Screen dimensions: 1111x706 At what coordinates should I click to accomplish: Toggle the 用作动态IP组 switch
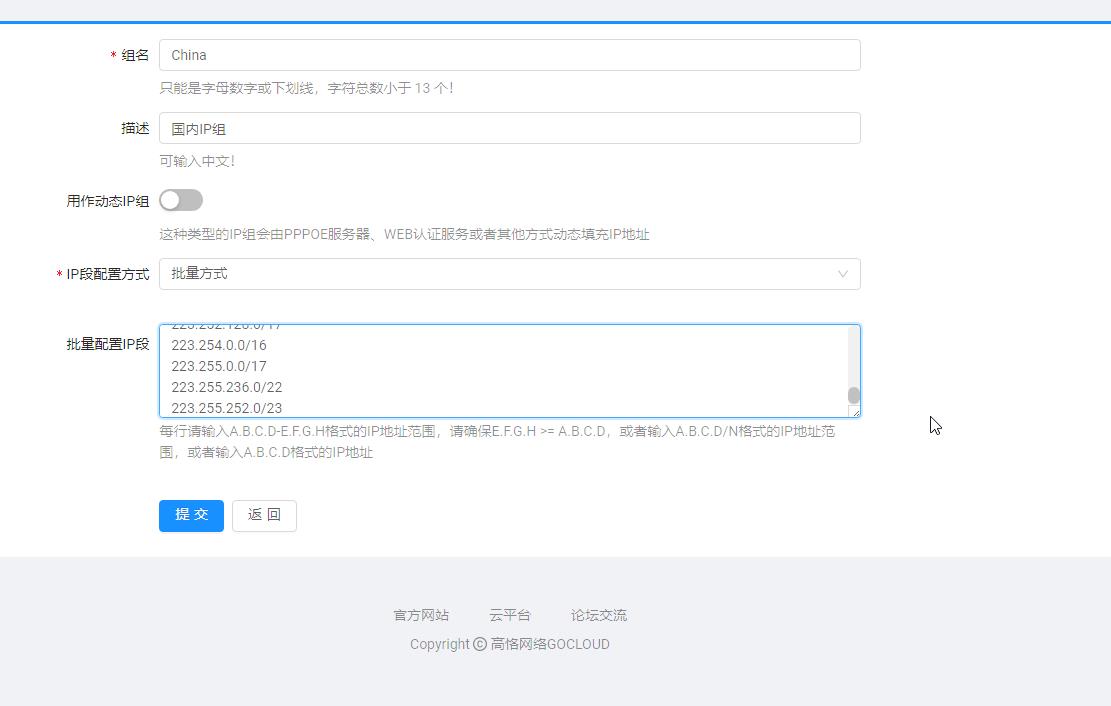(181, 200)
